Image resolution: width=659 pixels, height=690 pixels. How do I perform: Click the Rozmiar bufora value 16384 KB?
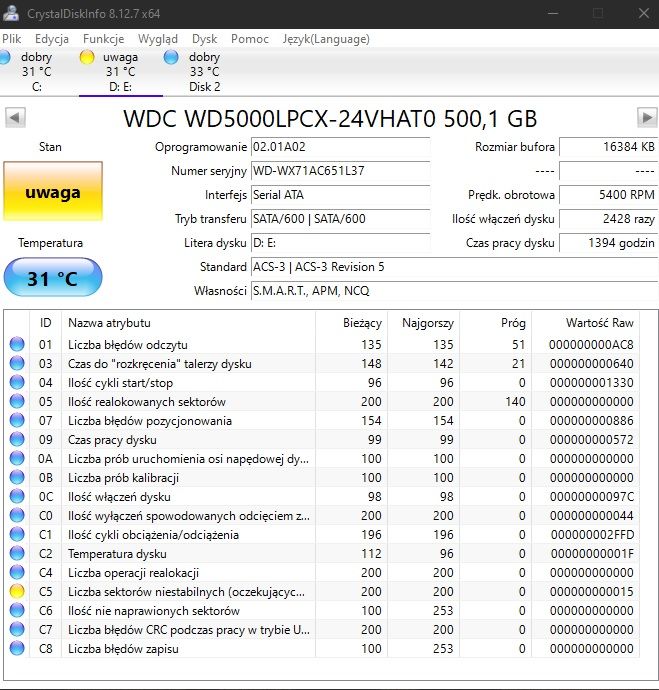(x=608, y=147)
